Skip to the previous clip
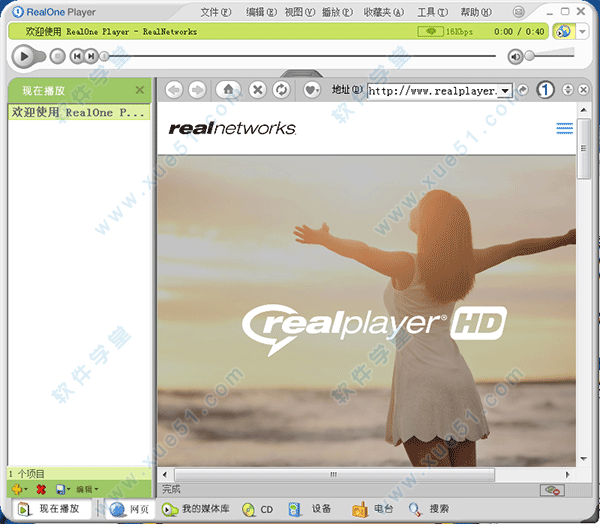The image size is (600, 524). [x=77, y=57]
